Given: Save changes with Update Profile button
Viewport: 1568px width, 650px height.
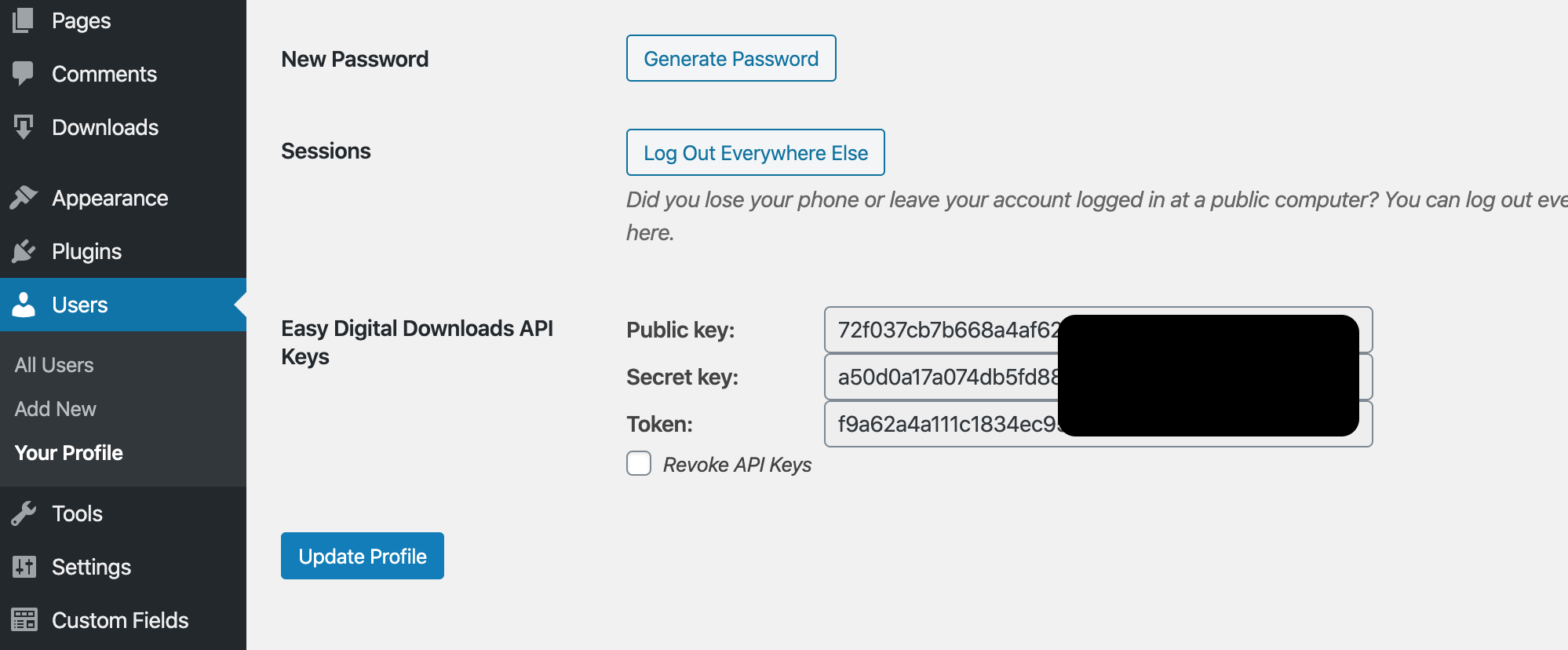Looking at the screenshot, I should click(x=363, y=556).
